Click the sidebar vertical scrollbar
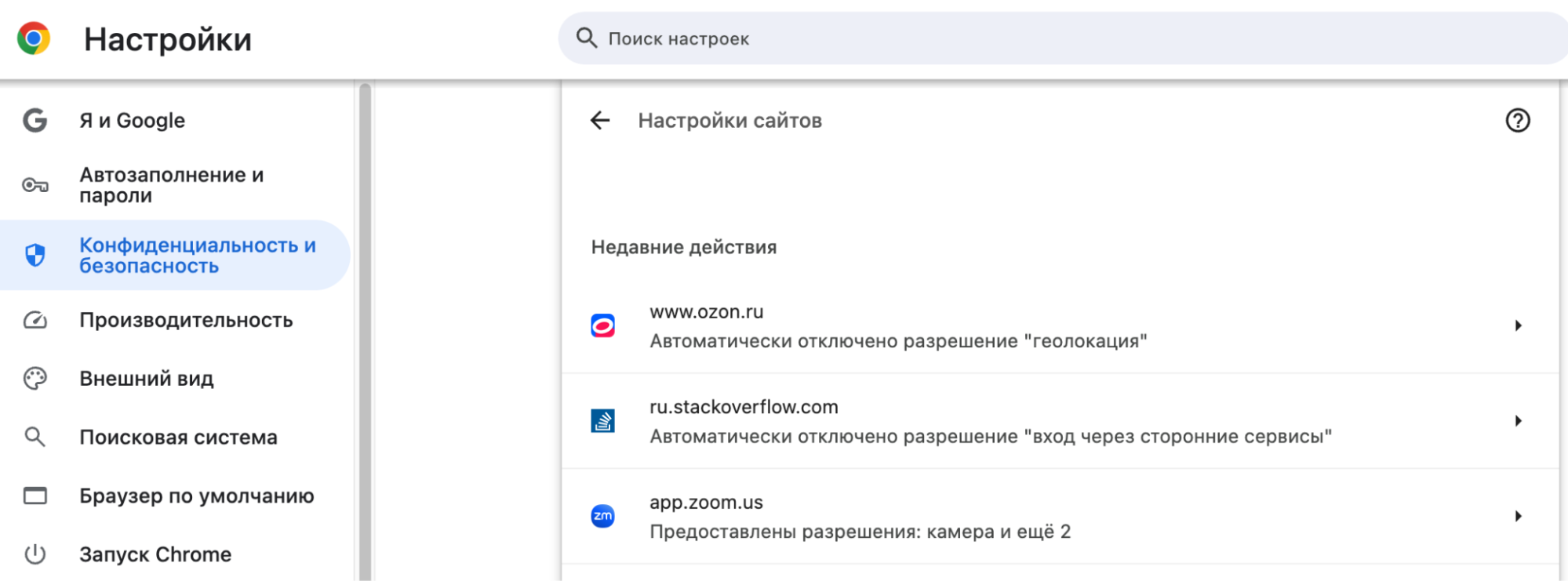The image size is (1568, 581). [365, 329]
